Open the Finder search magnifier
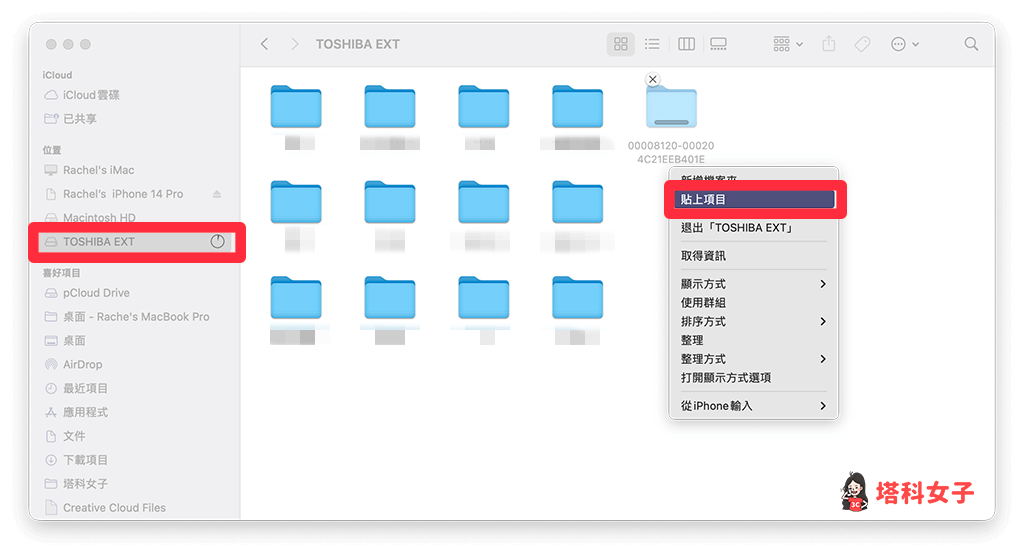 tap(971, 44)
